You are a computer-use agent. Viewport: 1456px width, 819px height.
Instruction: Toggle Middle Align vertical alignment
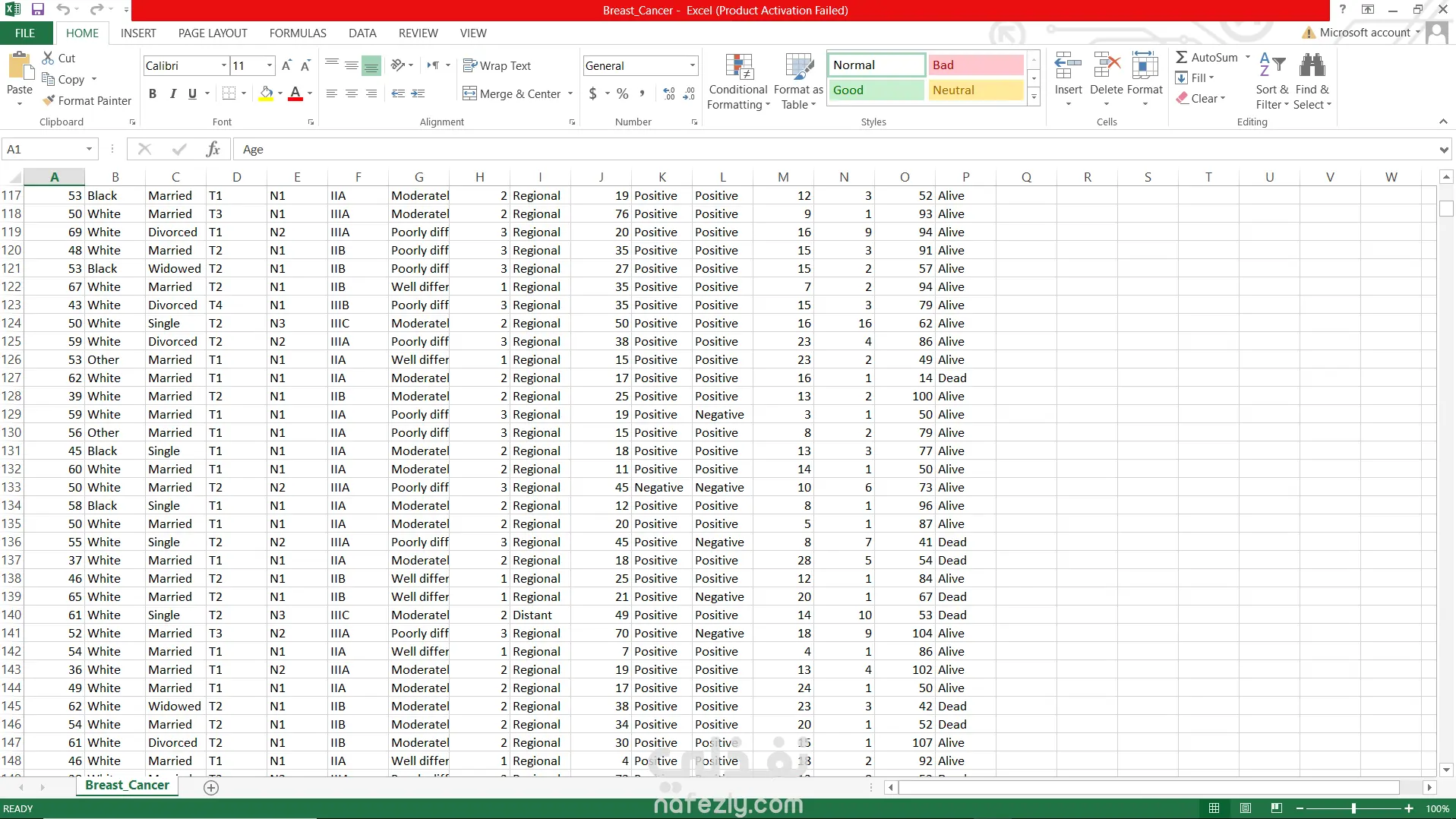(x=352, y=65)
